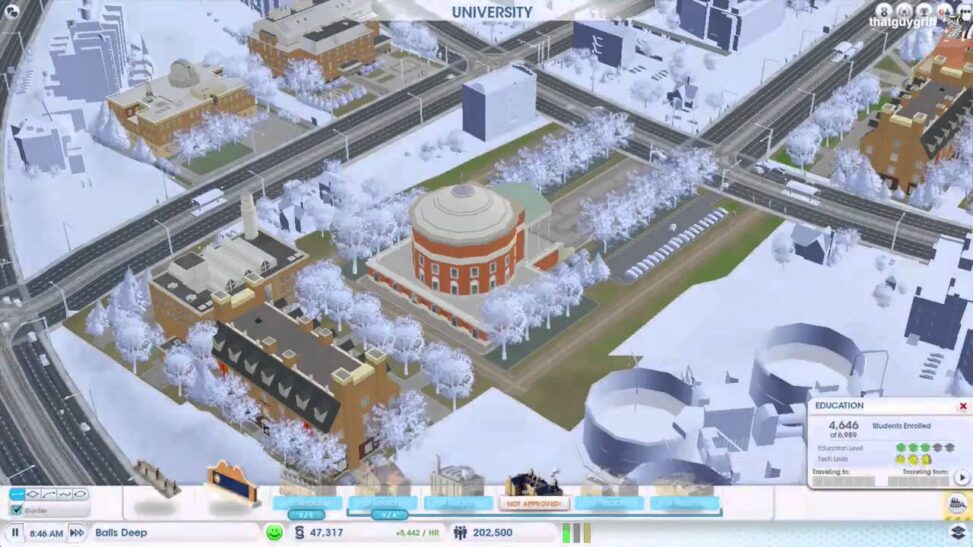Click the round 8 icon top right

coord(884,11)
